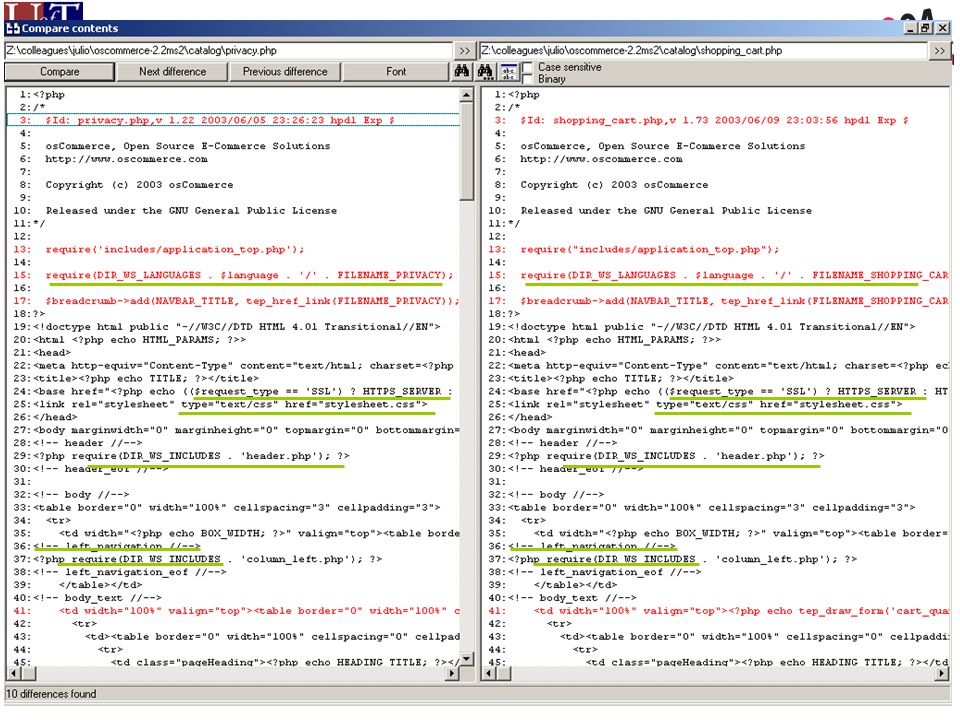Click the binoculars-with-dots search-again icon

pos(486,72)
